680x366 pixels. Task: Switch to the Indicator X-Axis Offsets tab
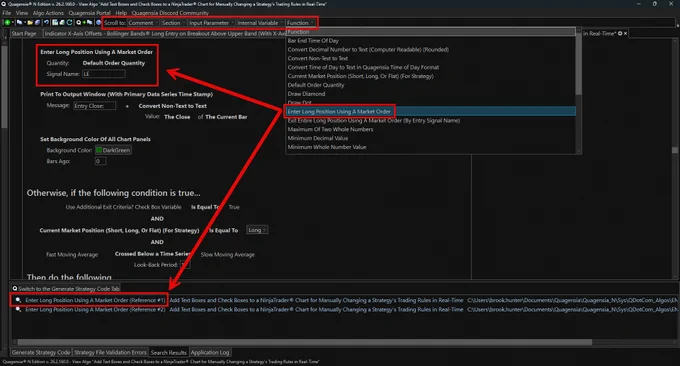165,33
